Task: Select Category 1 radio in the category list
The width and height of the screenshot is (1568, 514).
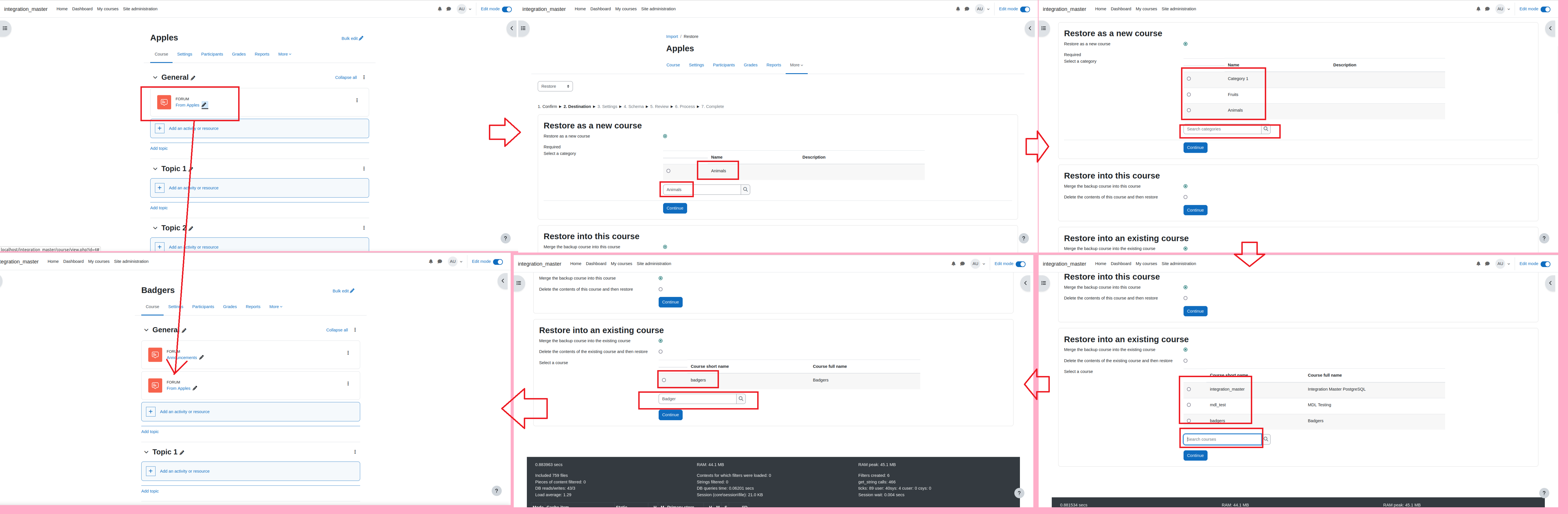Action: pos(1189,78)
